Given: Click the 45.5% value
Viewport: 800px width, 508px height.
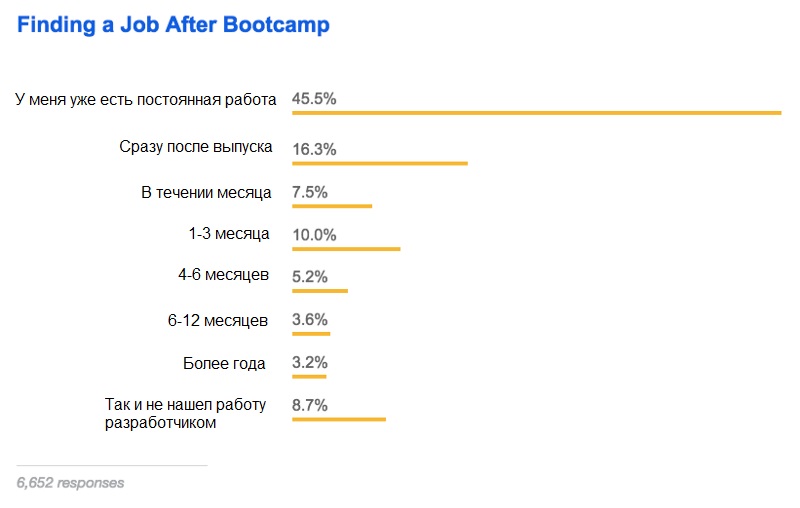Looking at the screenshot, I should (x=314, y=99).
